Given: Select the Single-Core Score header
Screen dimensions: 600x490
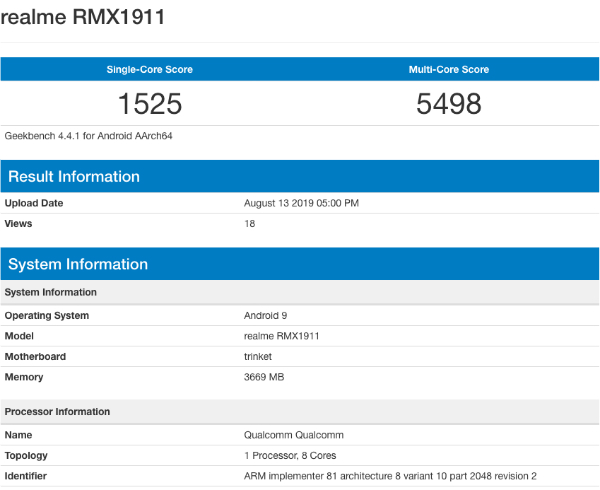Looking at the screenshot, I should click(x=150, y=70).
